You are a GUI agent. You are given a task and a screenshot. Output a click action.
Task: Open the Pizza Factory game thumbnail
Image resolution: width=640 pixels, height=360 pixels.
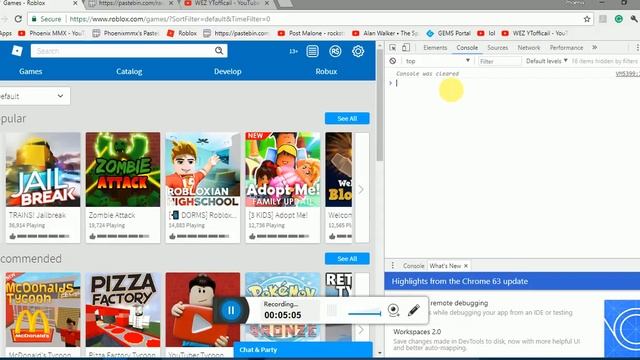pyautogui.click(x=123, y=310)
